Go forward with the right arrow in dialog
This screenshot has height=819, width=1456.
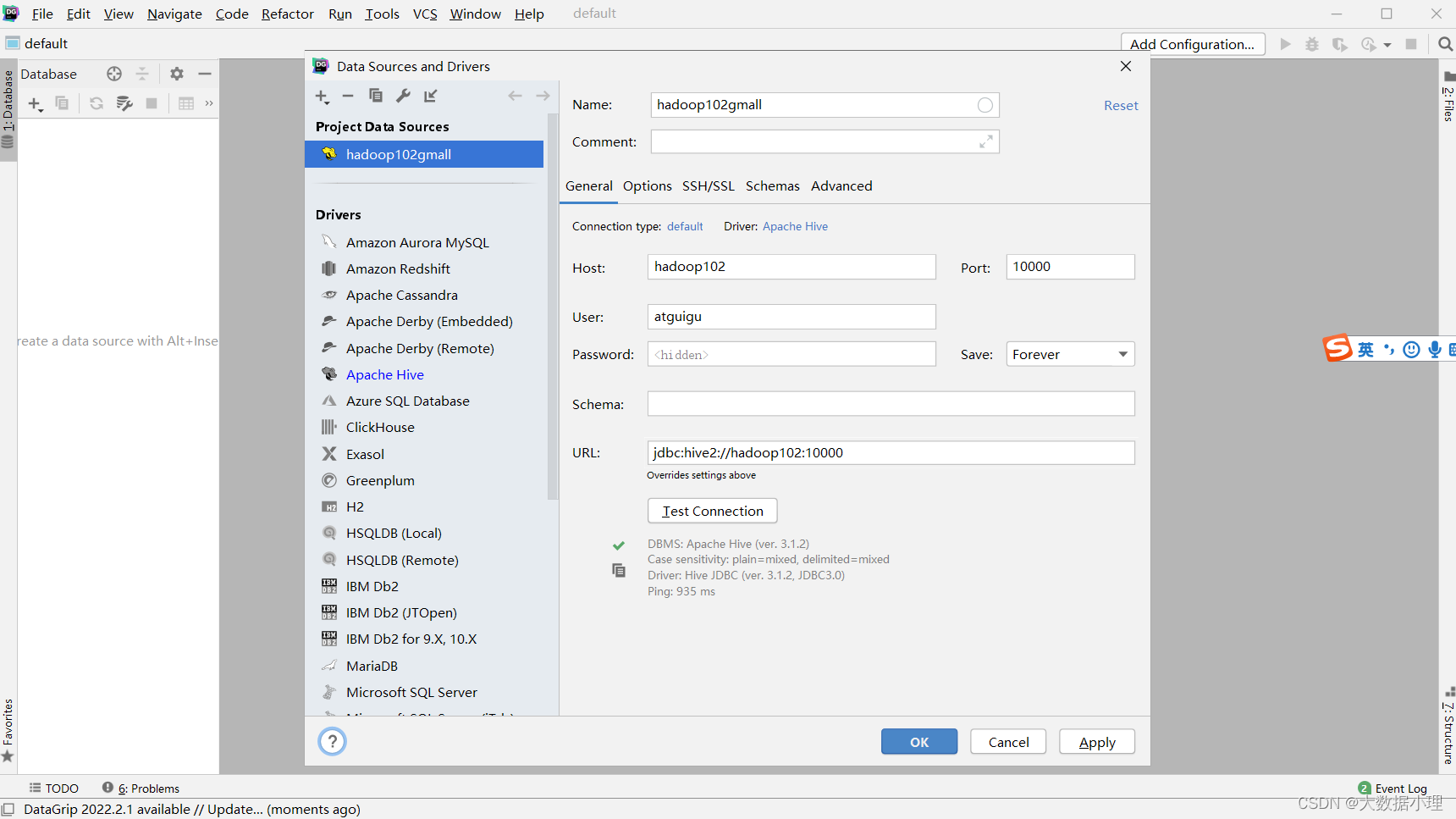(543, 96)
